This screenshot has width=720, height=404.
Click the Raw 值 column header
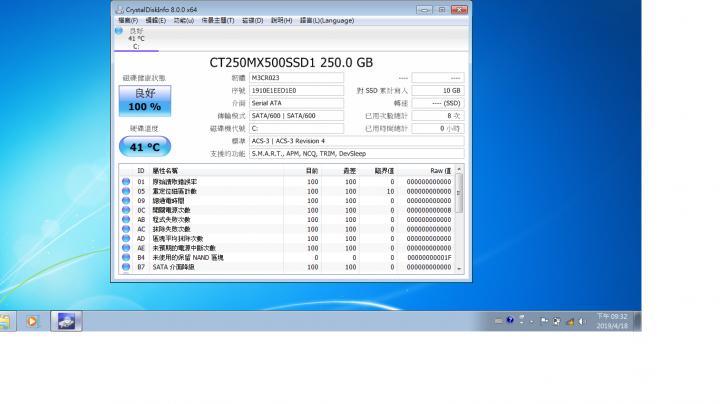click(x=426, y=171)
